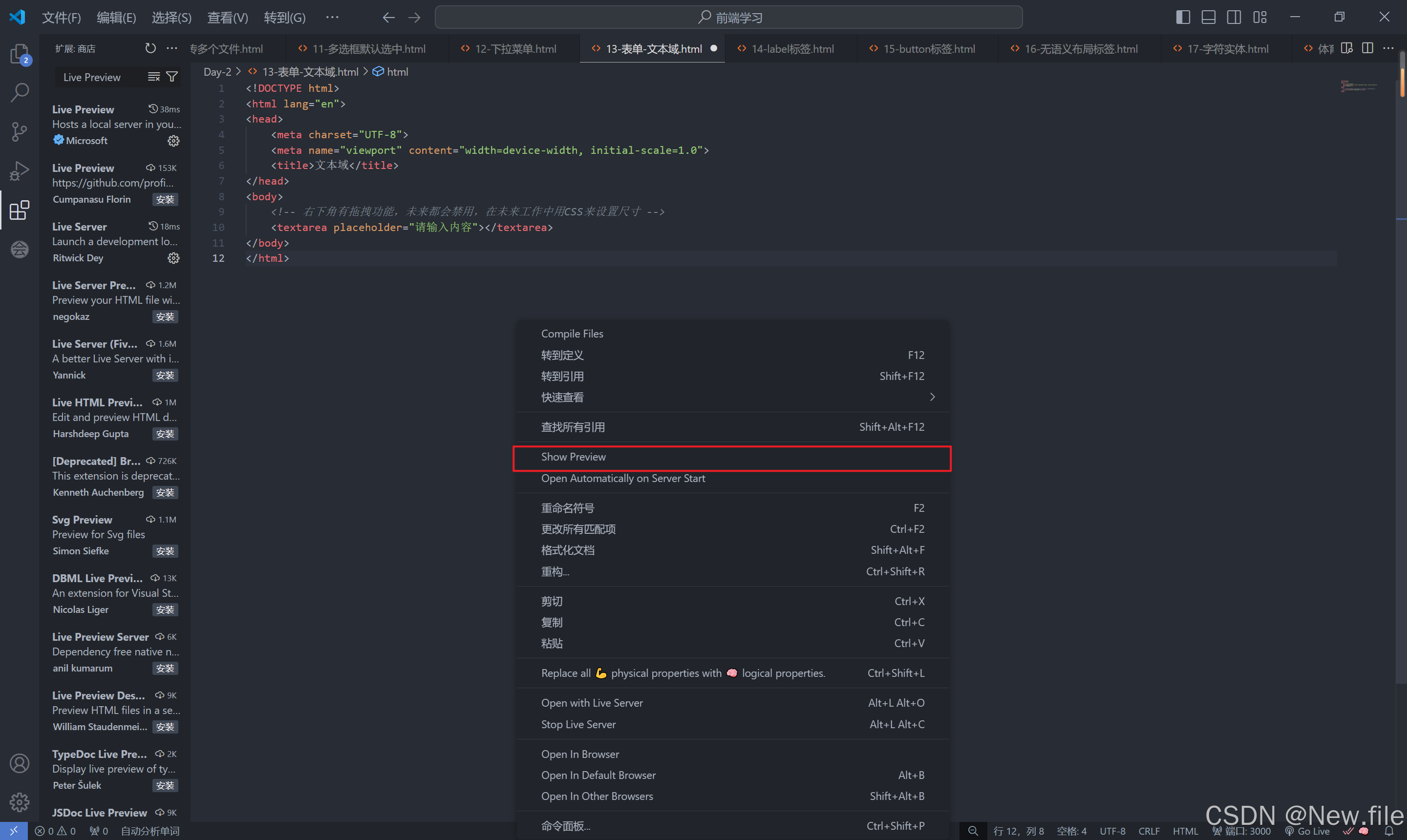The width and height of the screenshot is (1407, 840).
Task: Toggle the secondary sidebar layout icon
Action: (1234, 18)
